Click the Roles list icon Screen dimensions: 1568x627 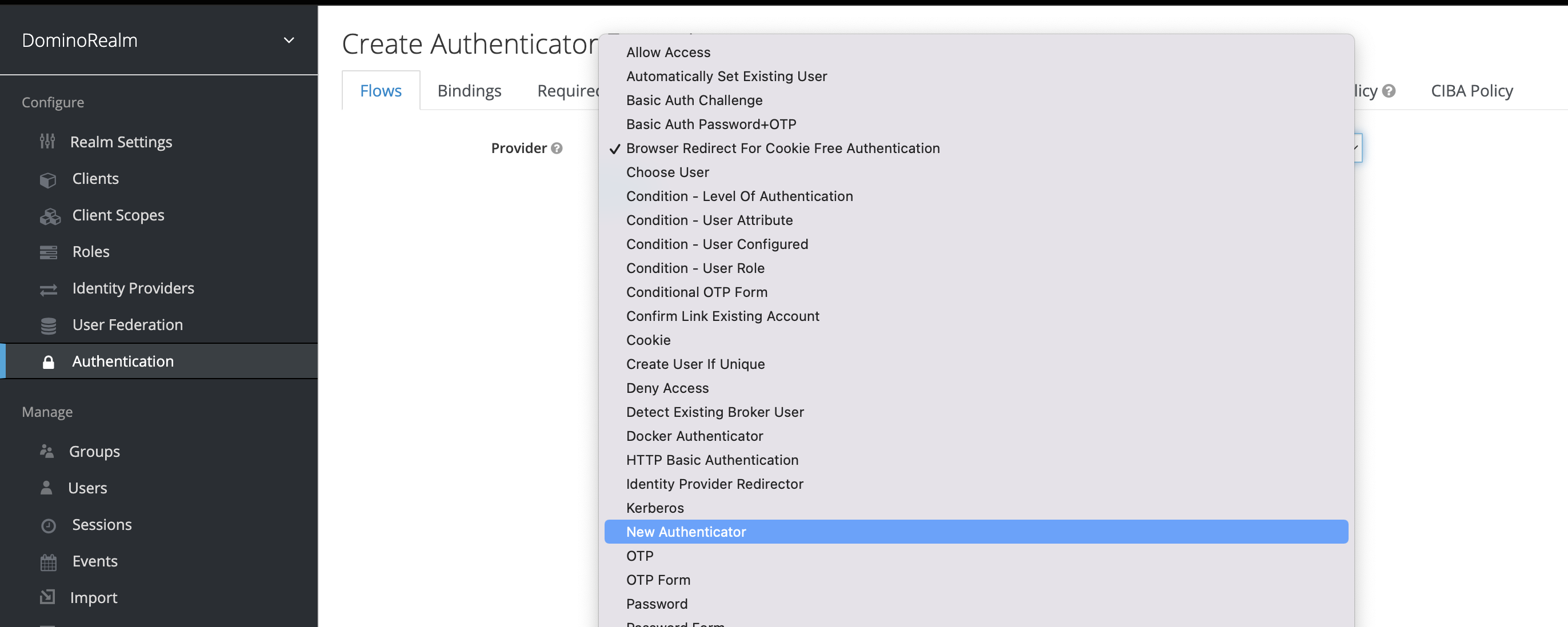coord(49,252)
